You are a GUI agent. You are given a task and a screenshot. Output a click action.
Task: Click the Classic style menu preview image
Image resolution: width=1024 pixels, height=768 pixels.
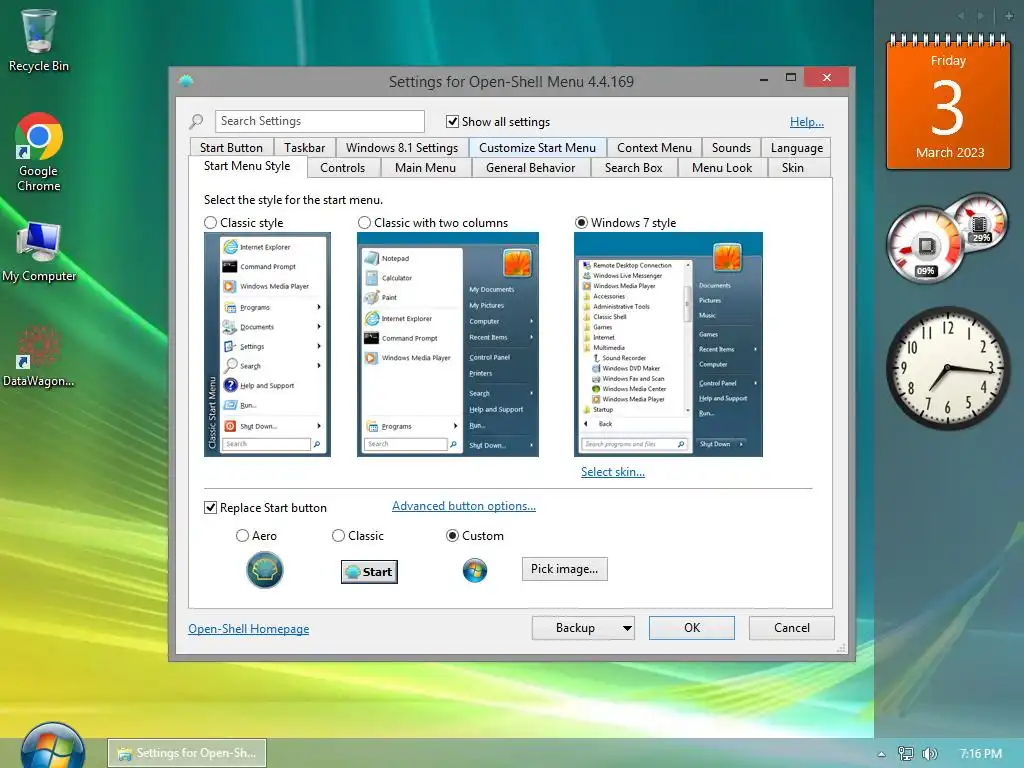pyautogui.click(x=267, y=344)
